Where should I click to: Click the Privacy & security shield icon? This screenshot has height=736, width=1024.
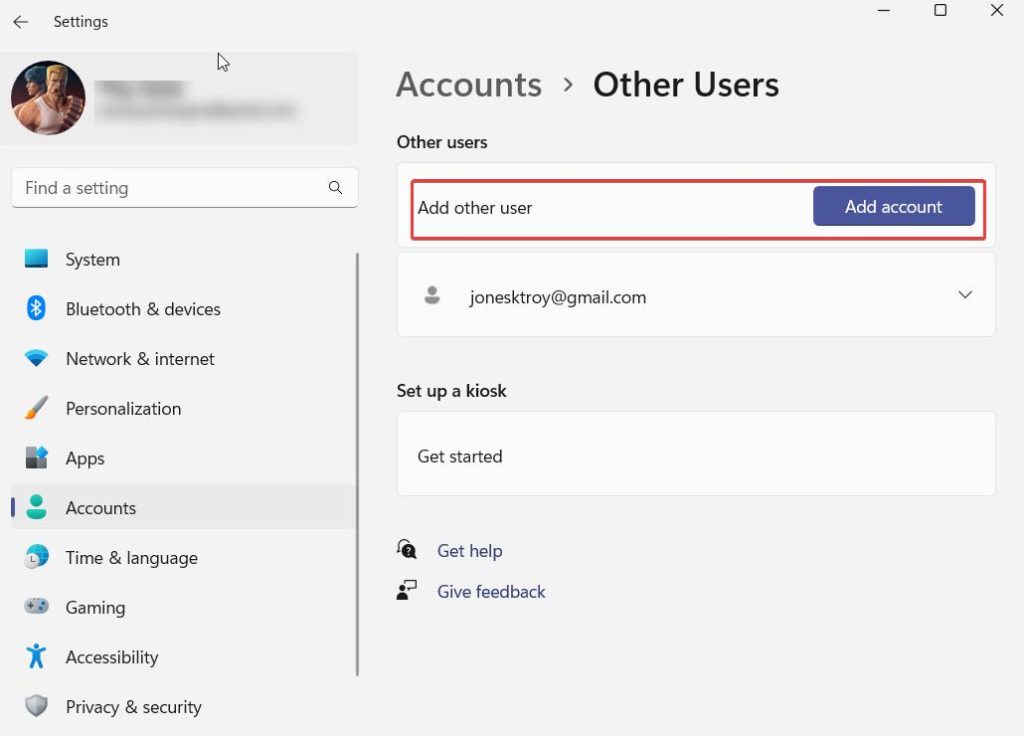pos(36,707)
